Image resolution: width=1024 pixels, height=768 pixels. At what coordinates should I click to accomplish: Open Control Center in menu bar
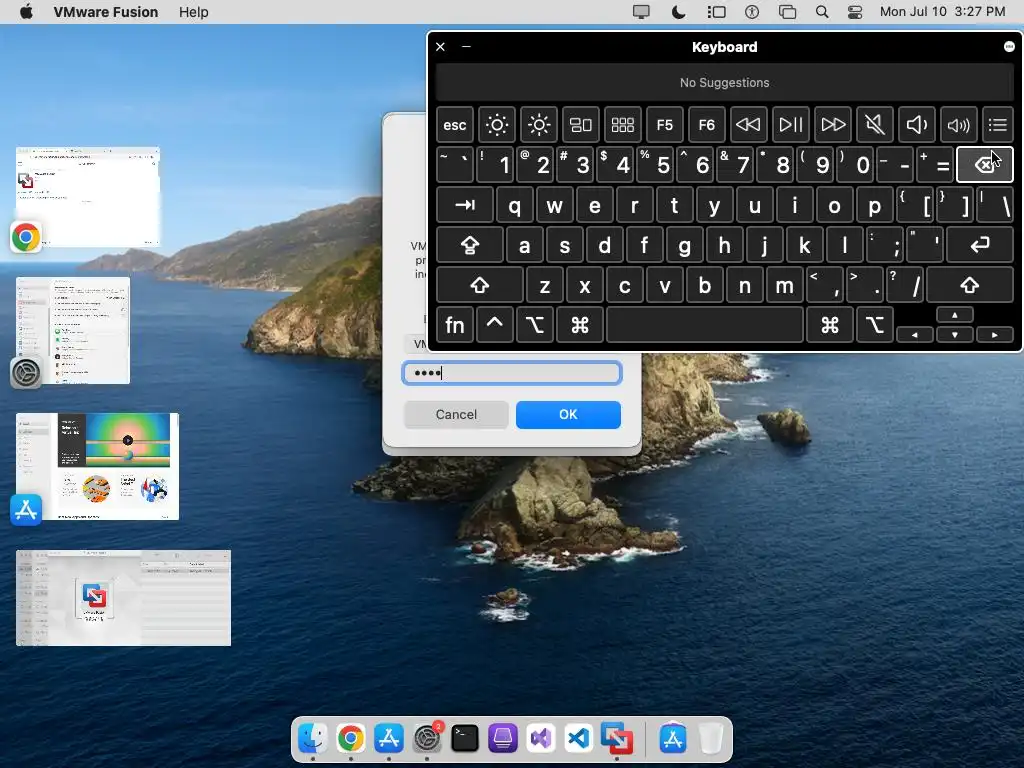[x=855, y=12]
